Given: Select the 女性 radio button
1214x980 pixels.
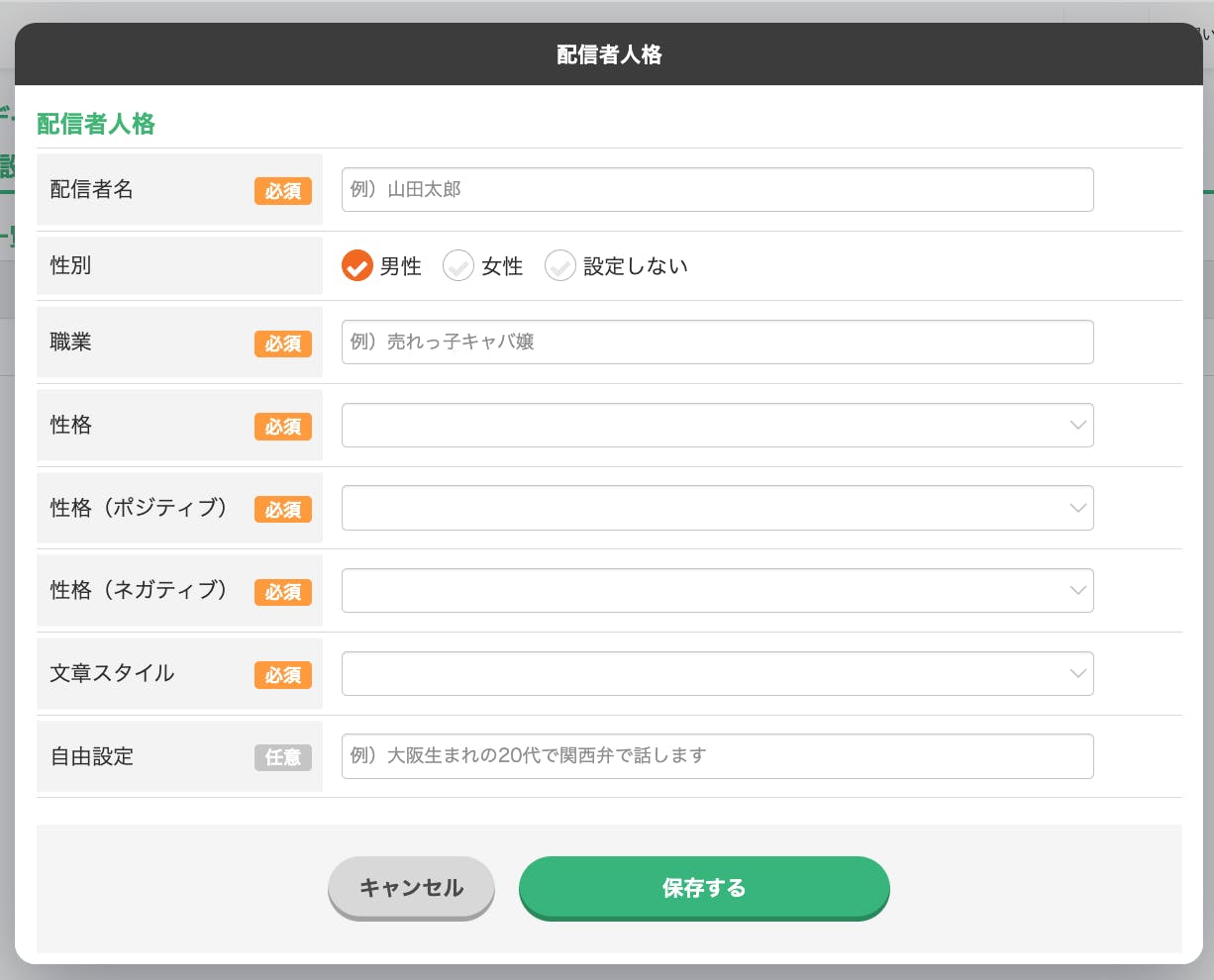Looking at the screenshot, I should coord(458,265).
